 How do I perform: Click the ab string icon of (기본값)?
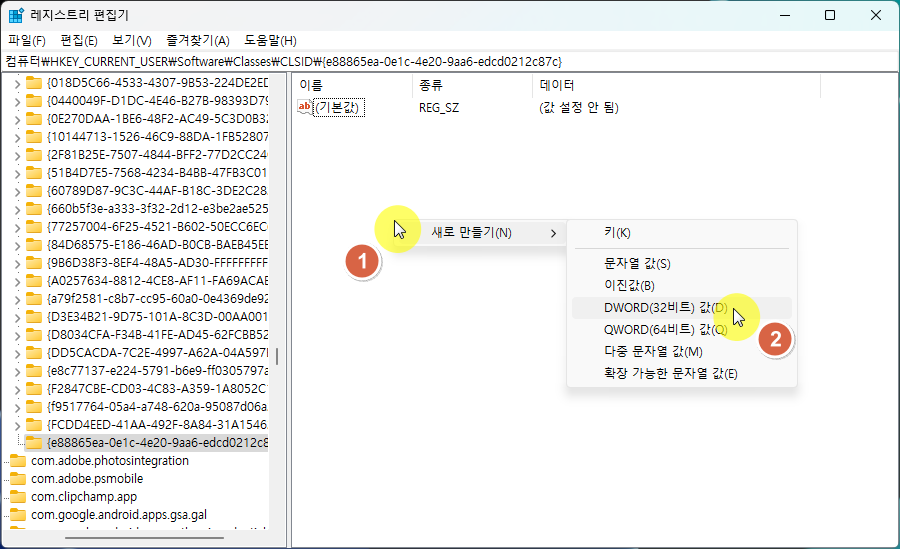coord(305,107)
